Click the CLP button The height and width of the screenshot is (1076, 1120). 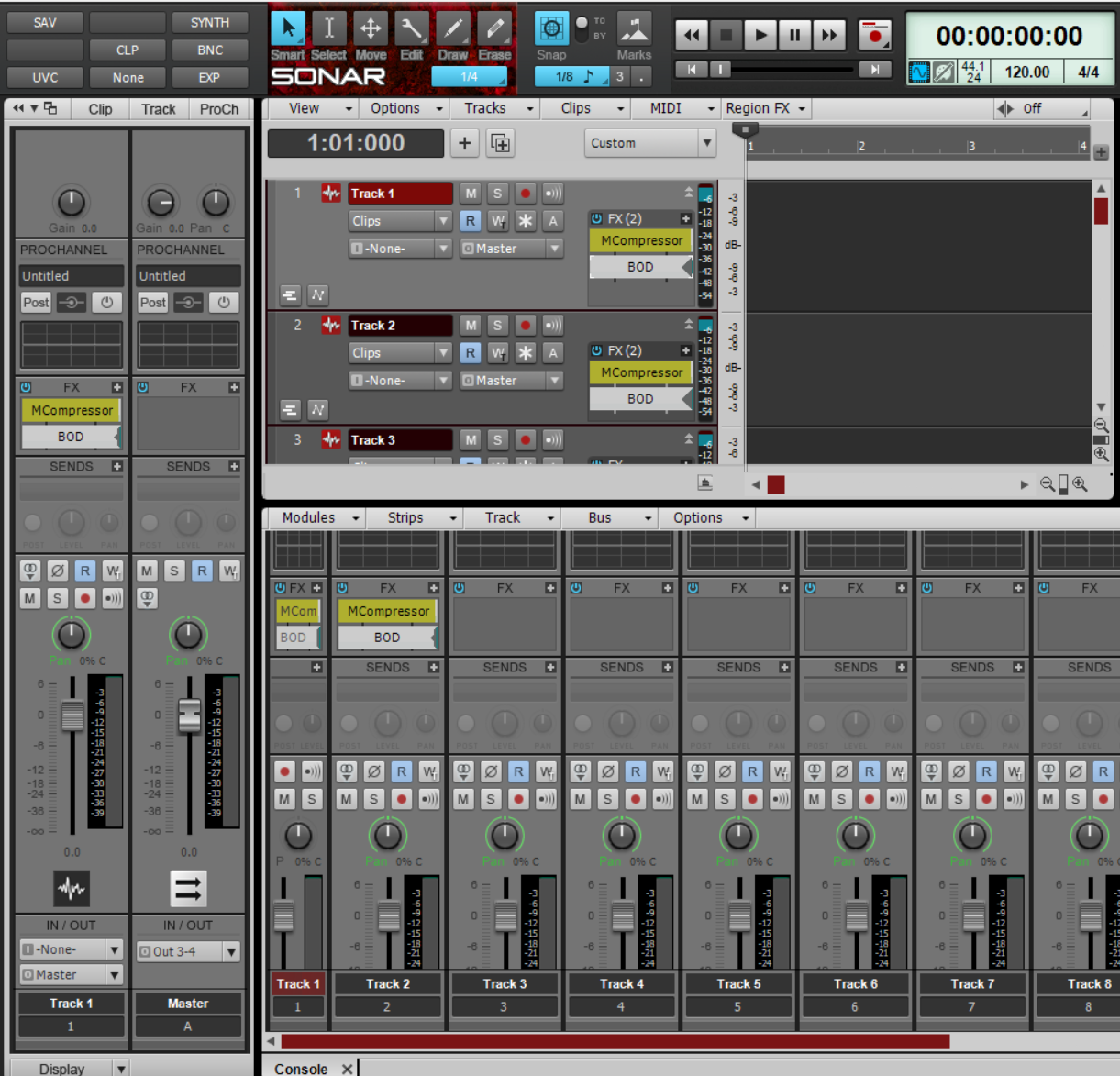(x=128, y=50)
